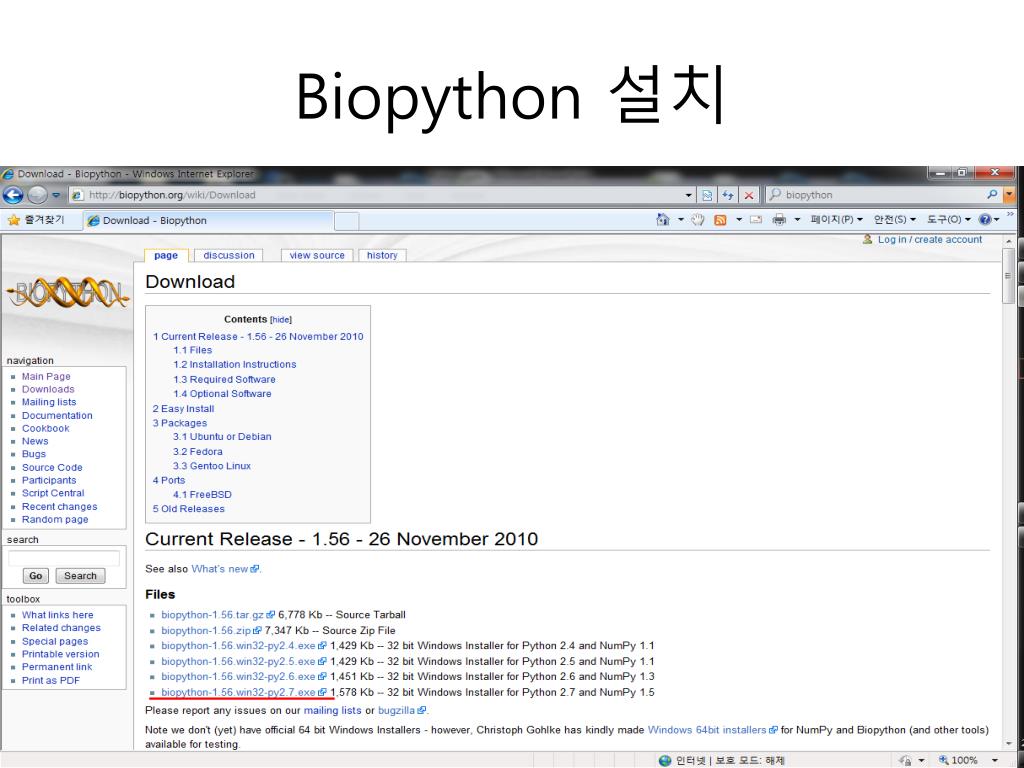Open the 'history' wiki tab
This screenshot has height=768, width=1024.
(x=382, y=255)
